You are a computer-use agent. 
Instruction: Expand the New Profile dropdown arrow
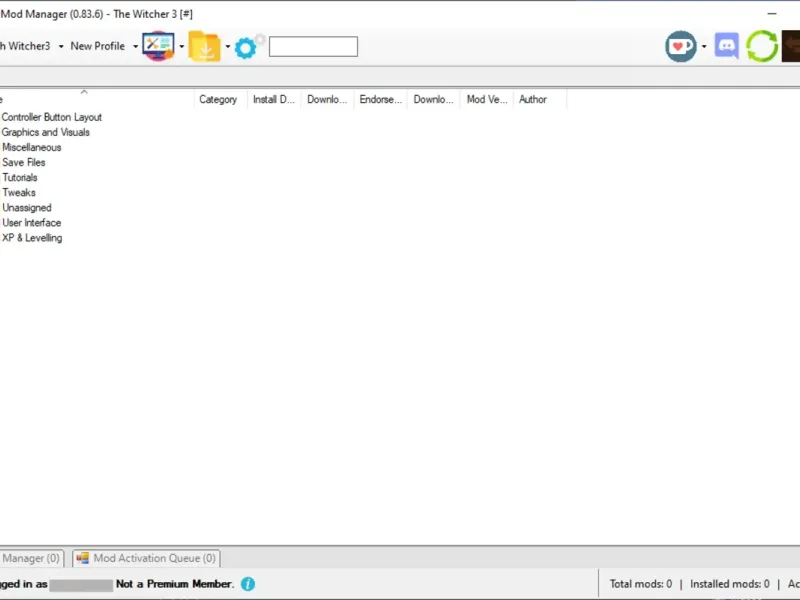(x=135, y=46)
